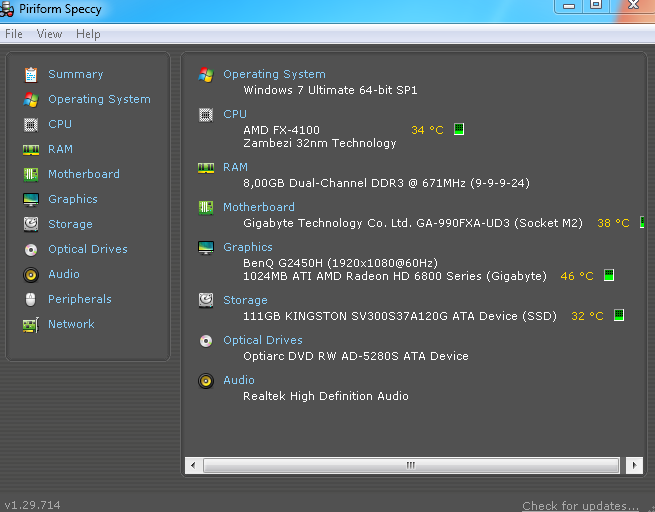Click the storage temperature indicator next to 32 °C
Viewport: 655px width, 512px height.
tap(619, 315)
